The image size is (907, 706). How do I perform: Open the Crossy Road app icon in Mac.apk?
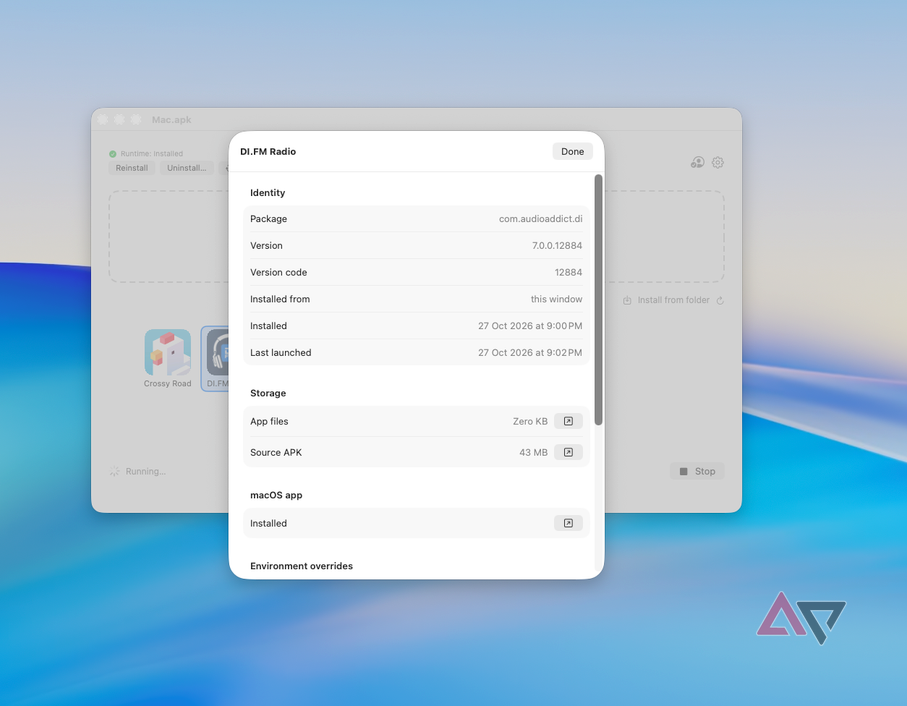(168, 353)
